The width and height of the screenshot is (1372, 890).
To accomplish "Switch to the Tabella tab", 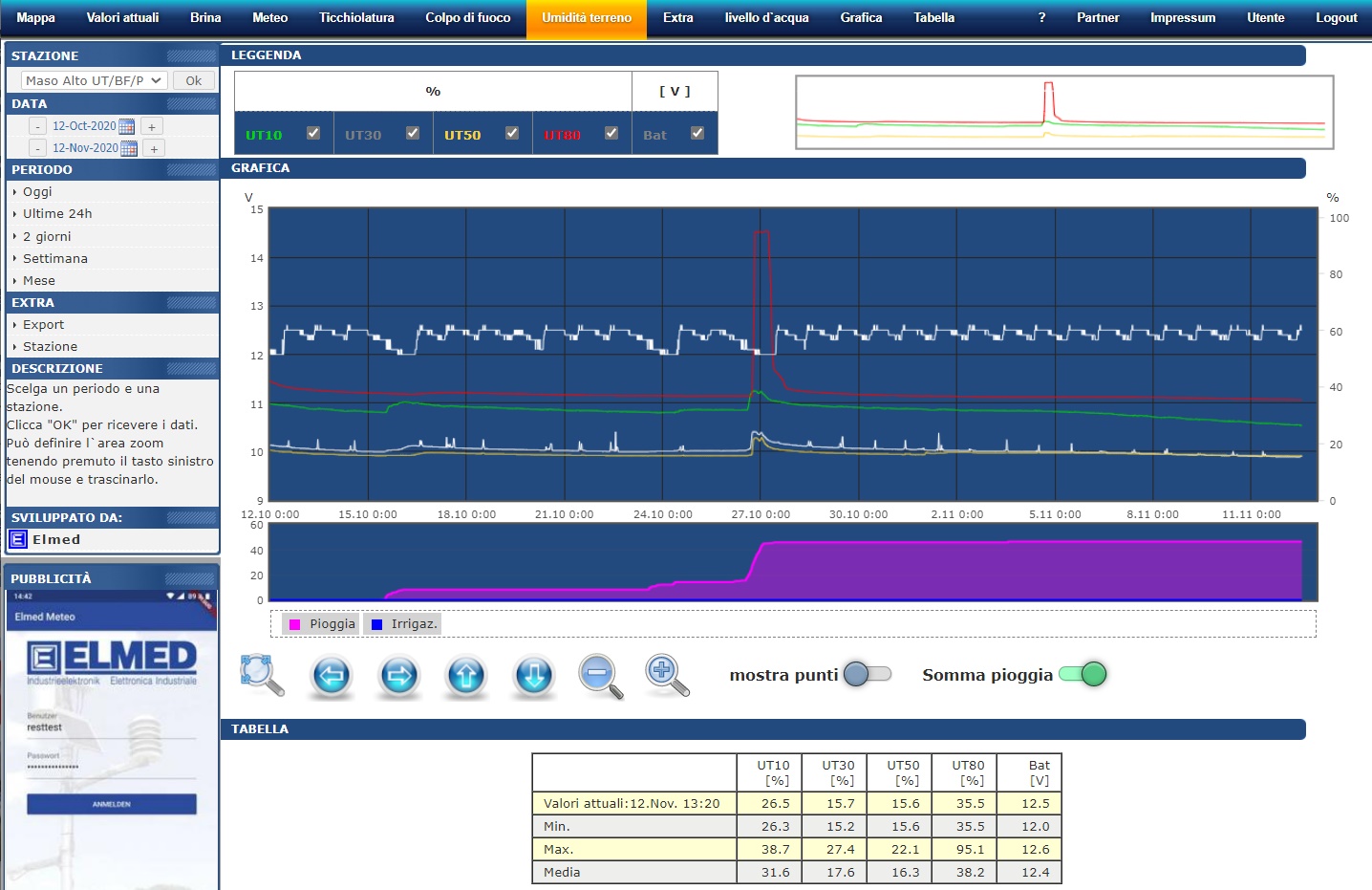I will tap(933, 17).
